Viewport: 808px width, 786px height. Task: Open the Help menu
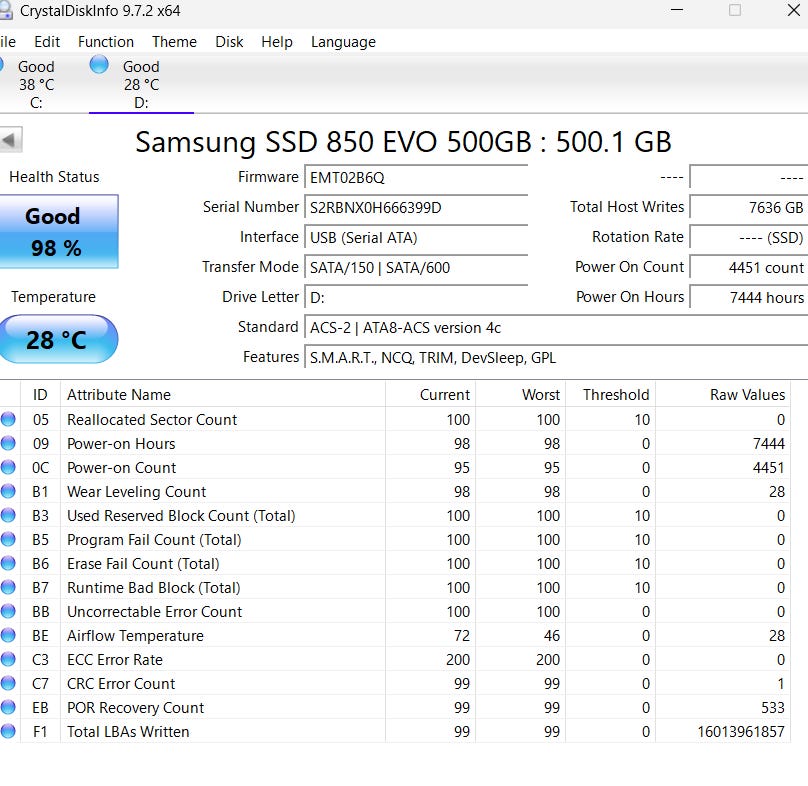click(x=277, y=42)
